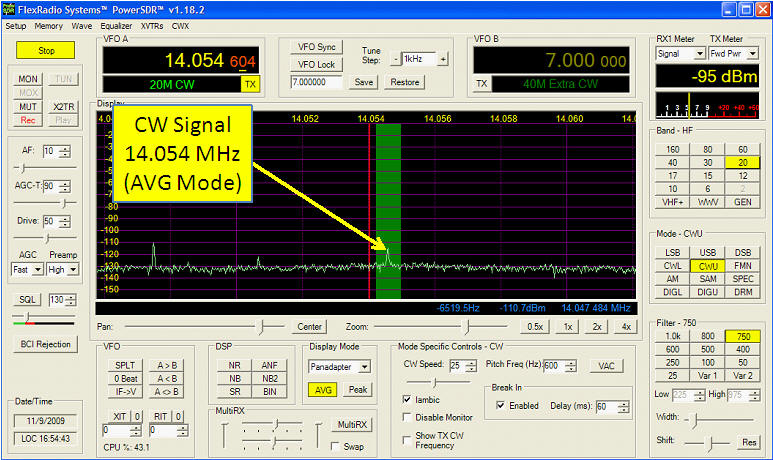Select the Var 1 filter
The image size is (773, 460).
pyautogui.click(x=707, y=376)
